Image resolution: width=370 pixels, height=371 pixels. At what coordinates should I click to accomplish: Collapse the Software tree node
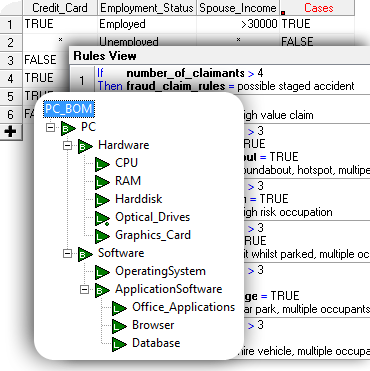tap(67, 254)
